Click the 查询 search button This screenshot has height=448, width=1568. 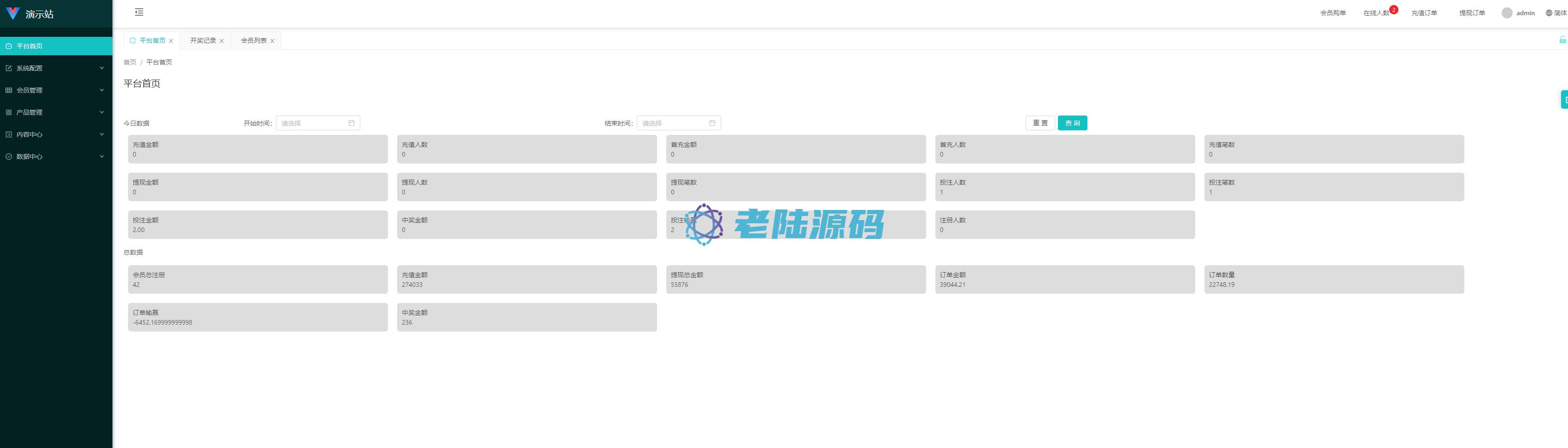click(1072, 123)
